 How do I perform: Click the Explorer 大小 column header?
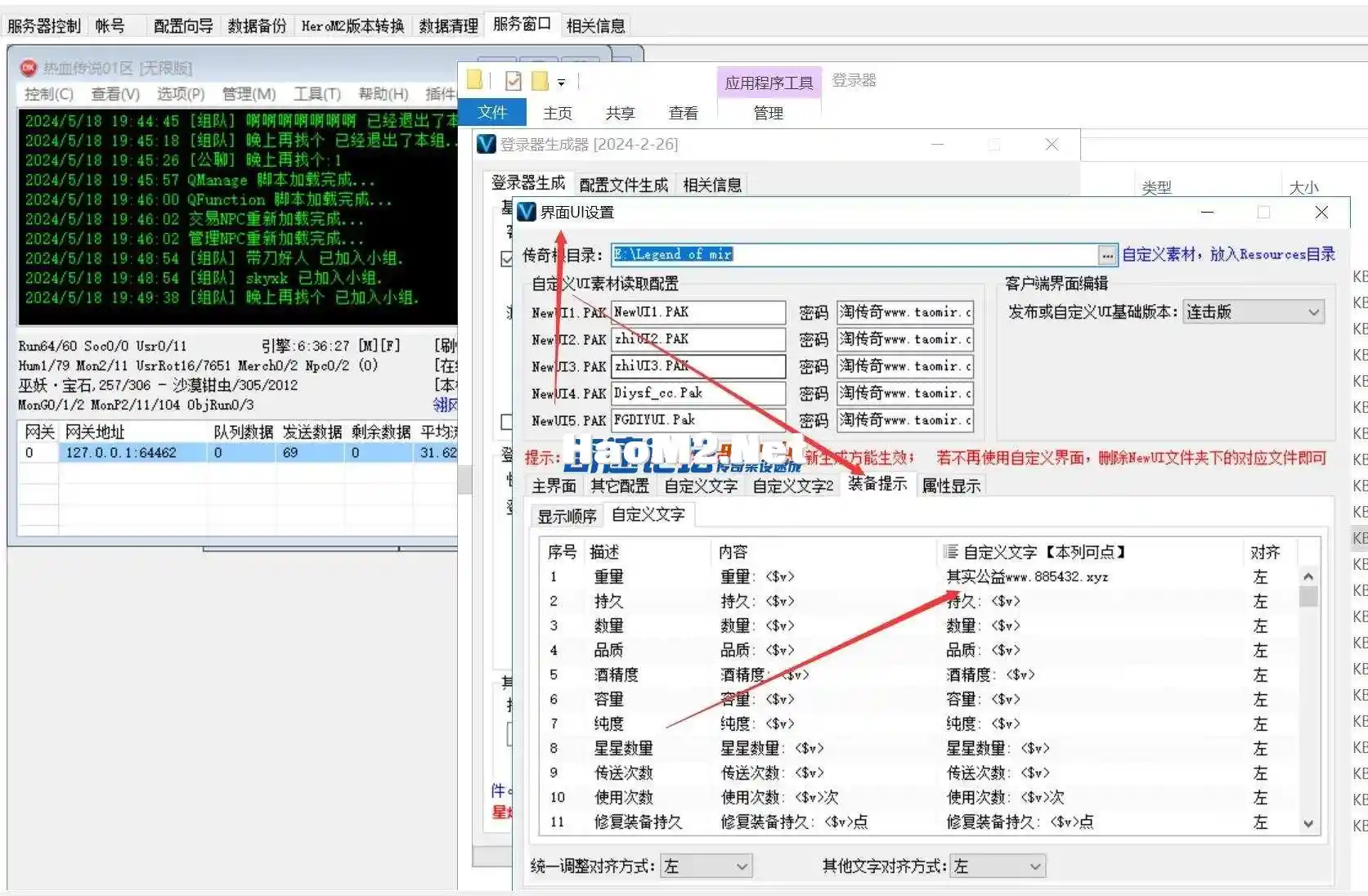pyautogui.click(x=1303, y=188)
